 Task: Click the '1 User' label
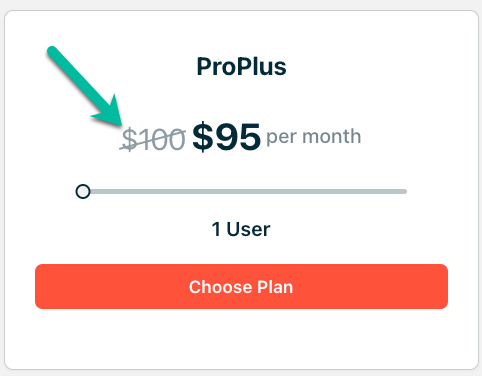[241, 229]
